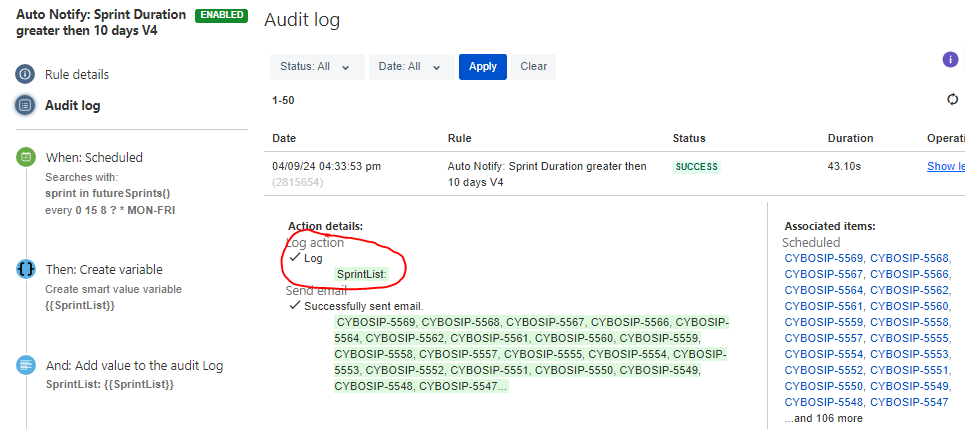The image size is (965, 429).
Task: Click the rule title Auto Notify: Sprint Duration
Action: (x=101, y=22)
